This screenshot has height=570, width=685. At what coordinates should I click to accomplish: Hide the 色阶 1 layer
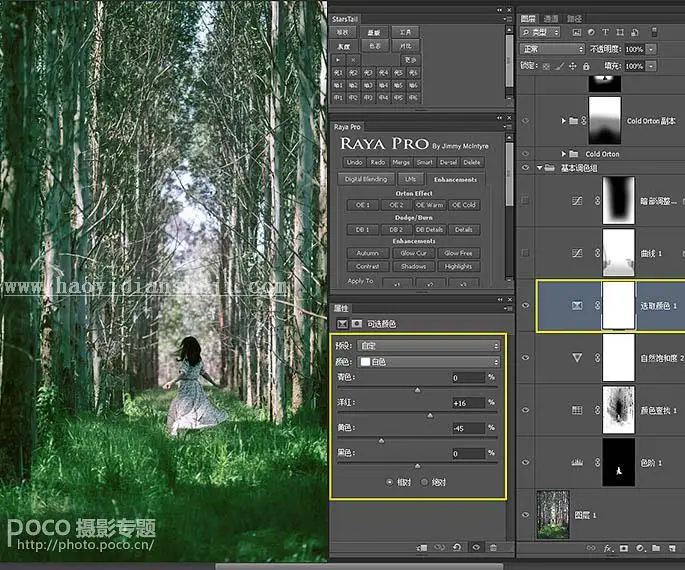(526, 463)
